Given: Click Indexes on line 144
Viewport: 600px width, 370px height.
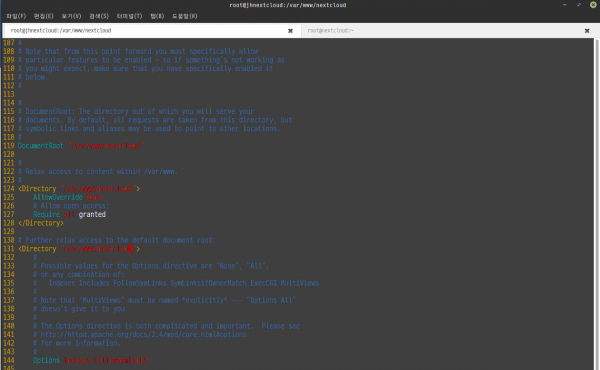Looking at the screenshot, I should pos(77,360).
